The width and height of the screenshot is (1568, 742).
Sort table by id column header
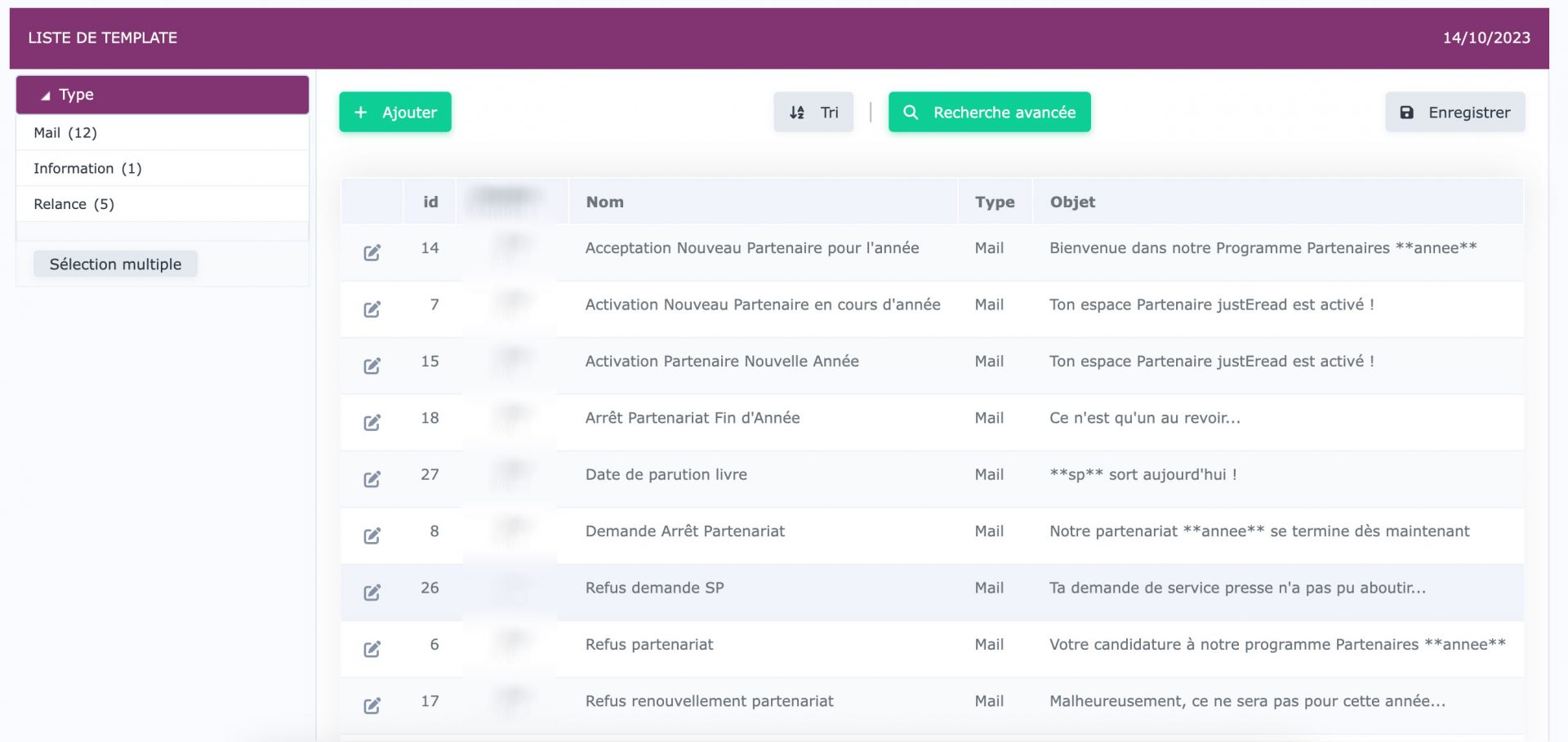point(430,202)
